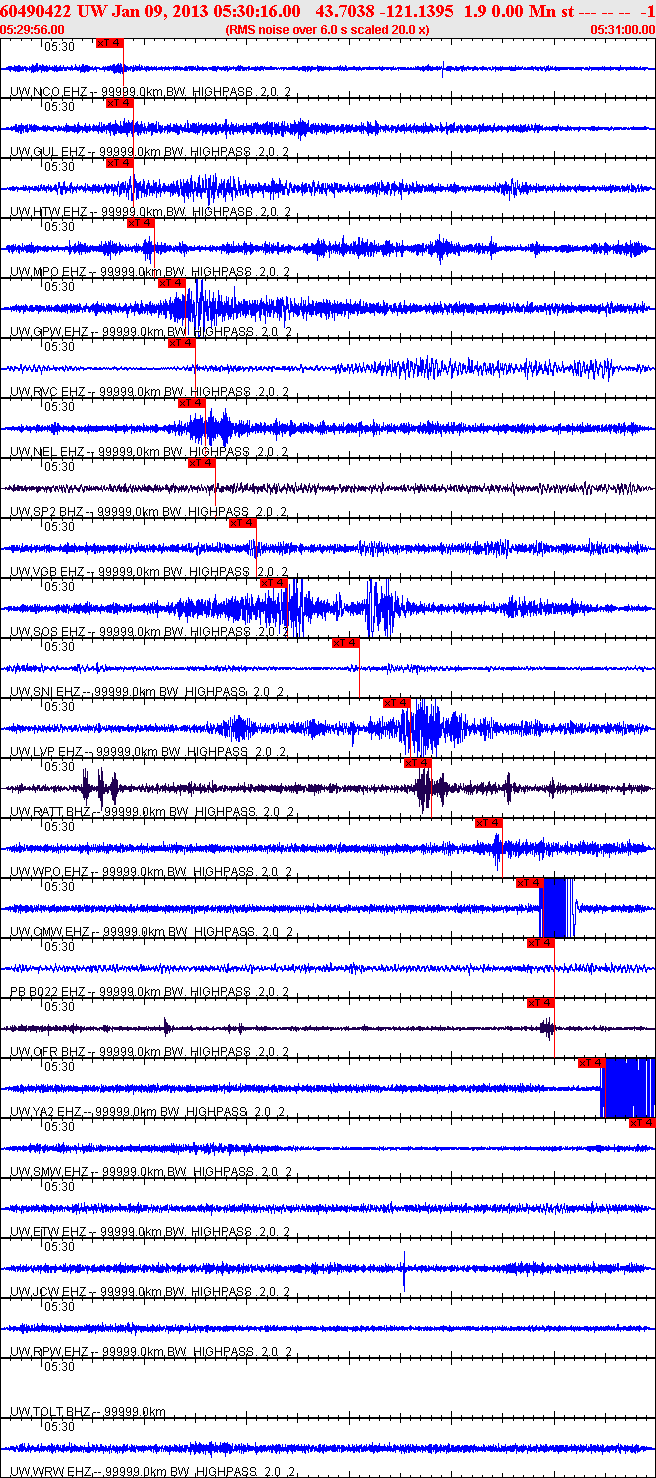Select the red pick flag on UW.GPW trace
Image resolution: width=656 pixels, height=1478 pixels.
(x=172, y=283)
